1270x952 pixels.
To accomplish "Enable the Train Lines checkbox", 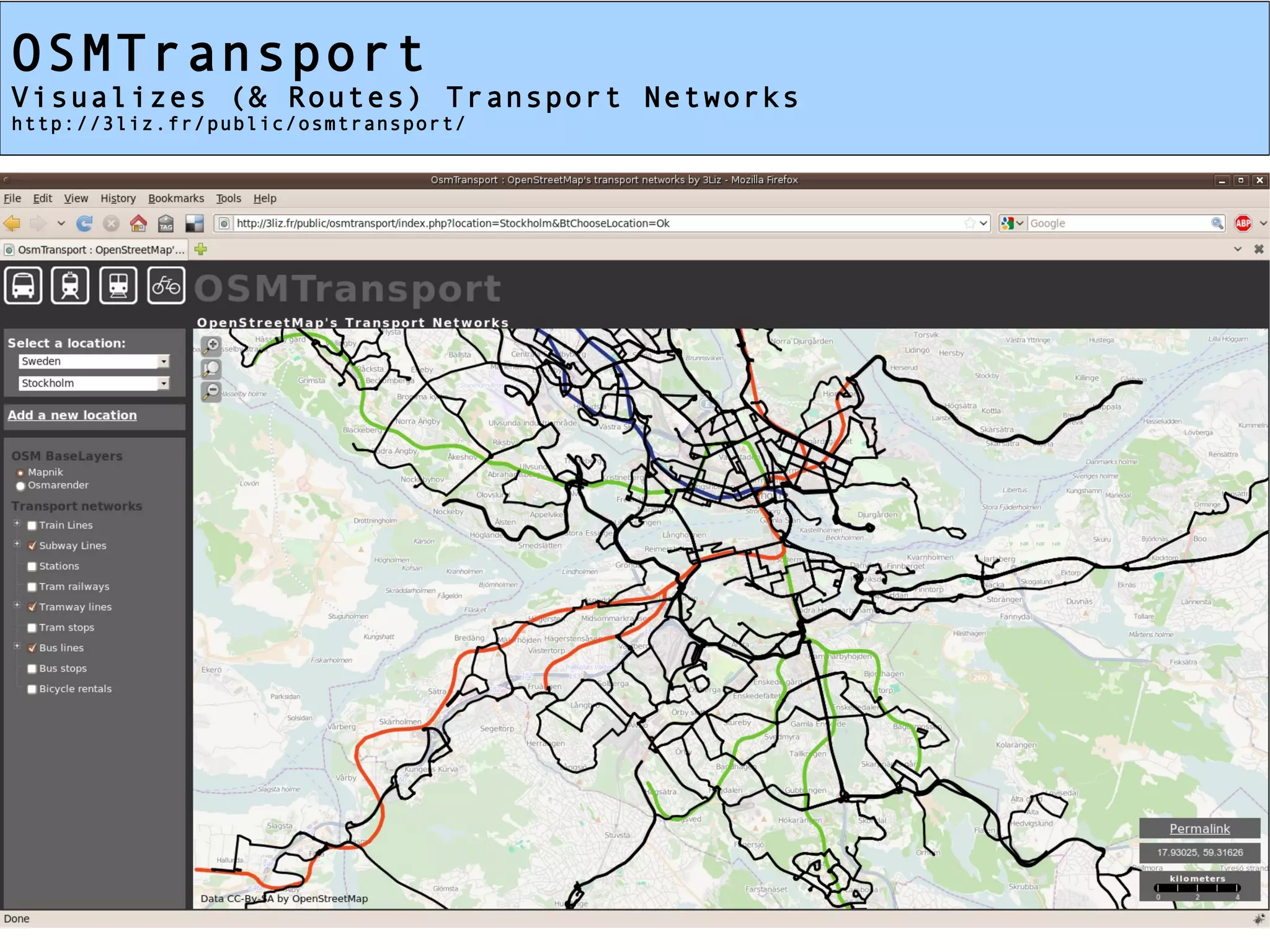I will 32,526.
